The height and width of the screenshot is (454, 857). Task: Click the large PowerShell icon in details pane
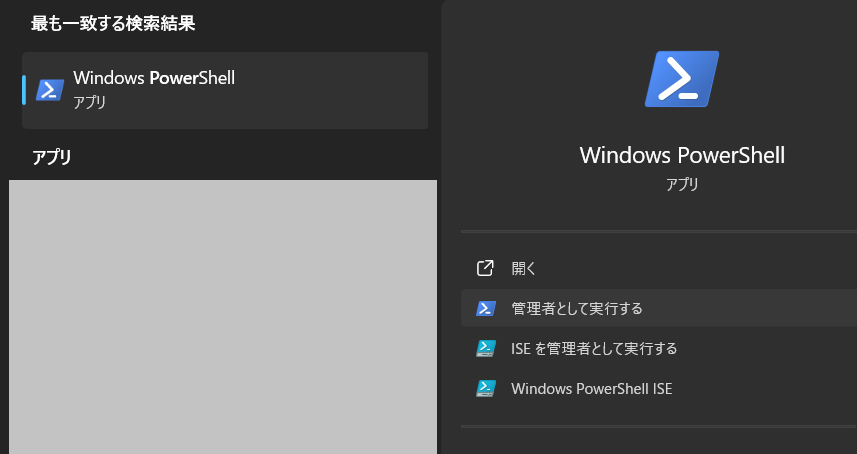tap(682, 79)
